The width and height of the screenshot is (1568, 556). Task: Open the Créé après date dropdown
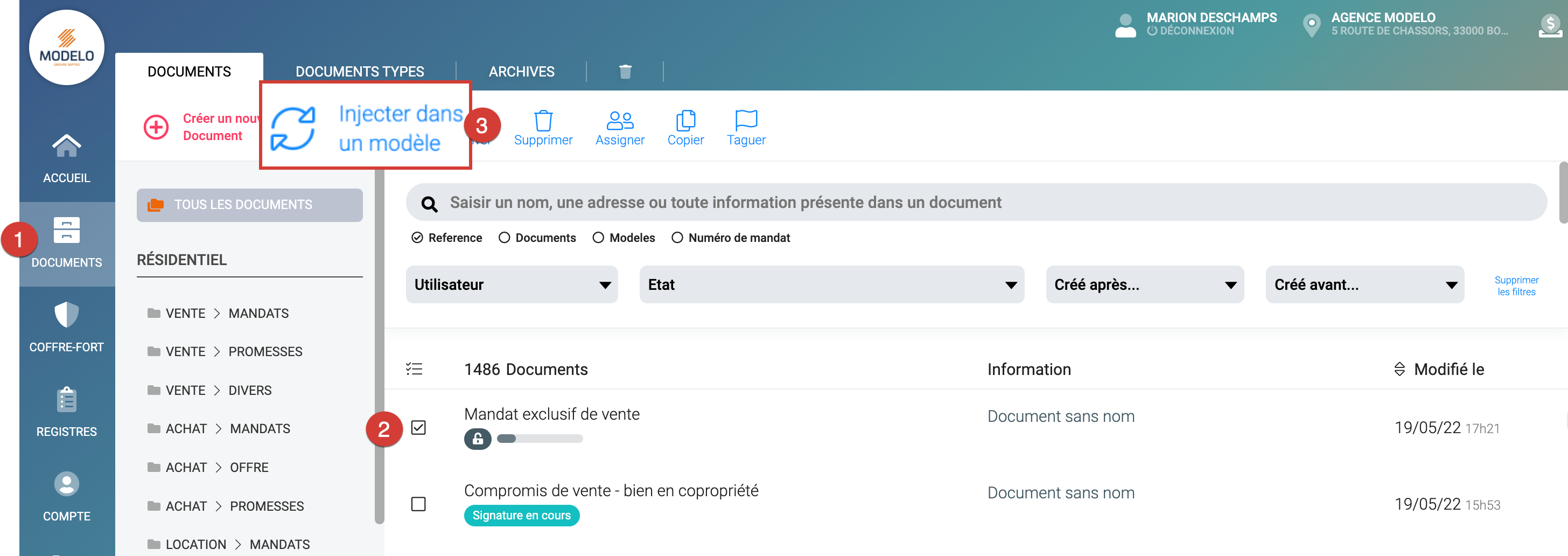point(1144,284)
